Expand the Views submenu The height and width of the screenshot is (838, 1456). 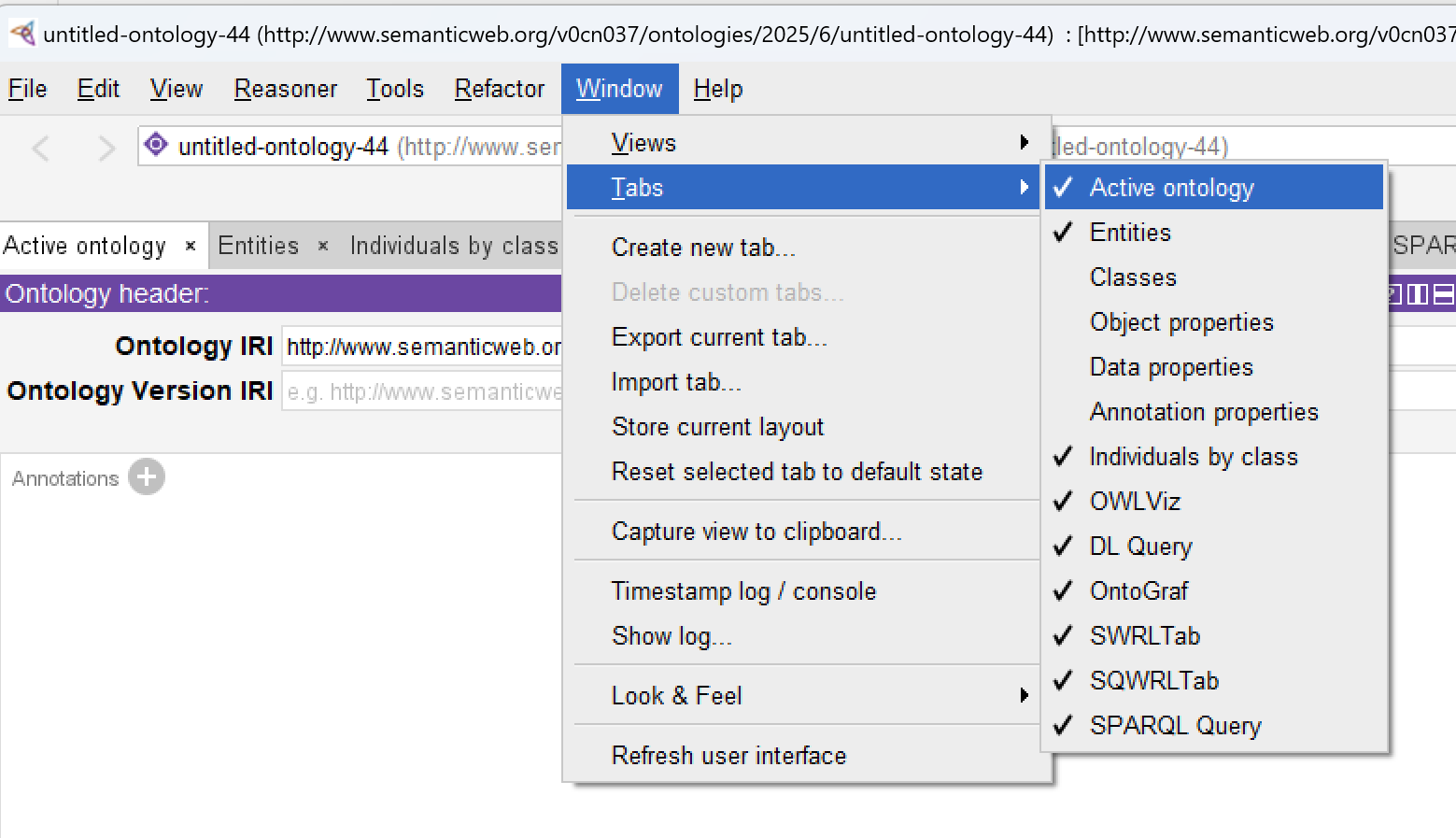pos(804,142)
